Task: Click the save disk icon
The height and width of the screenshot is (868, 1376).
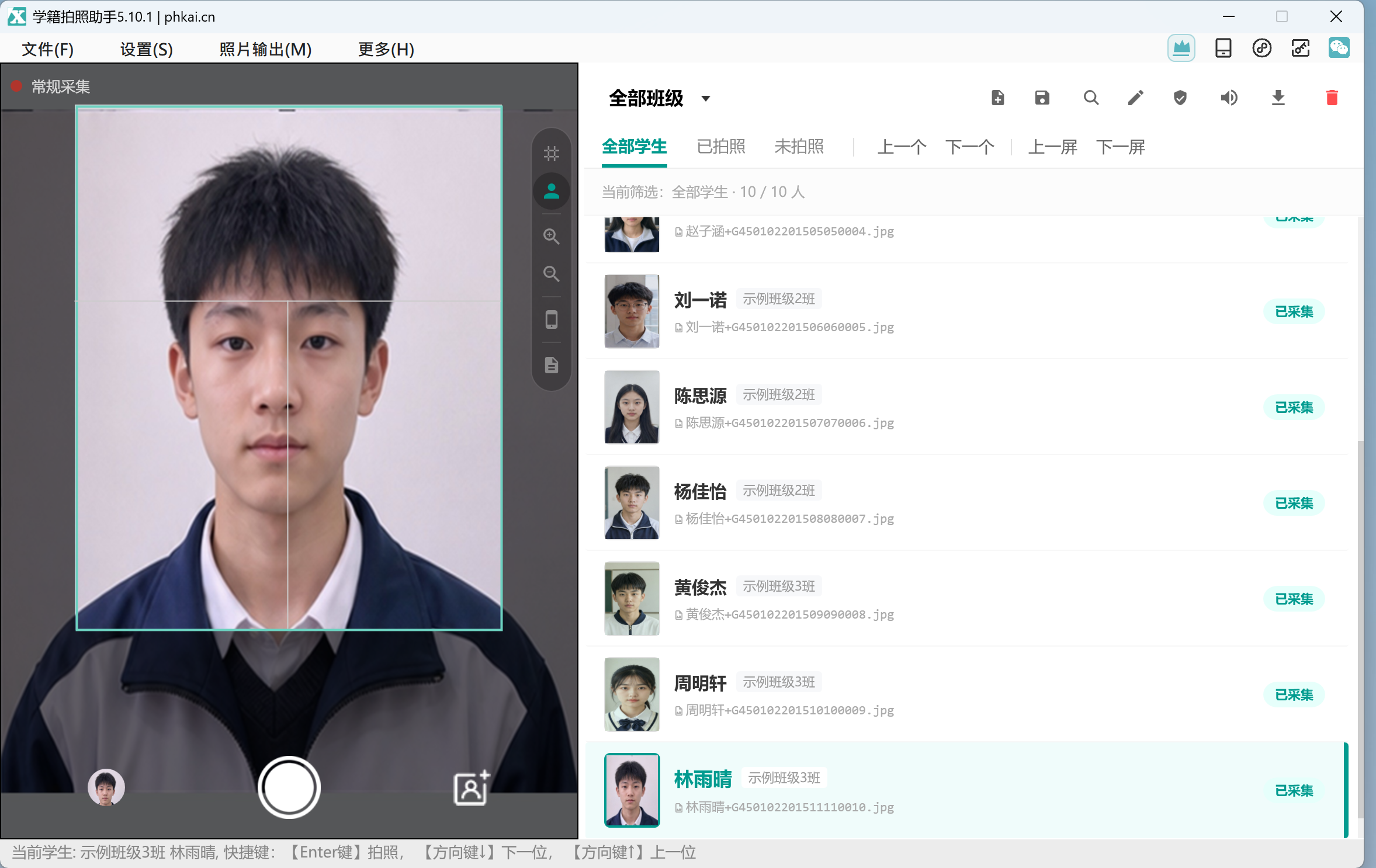Action: (1042, 98)
